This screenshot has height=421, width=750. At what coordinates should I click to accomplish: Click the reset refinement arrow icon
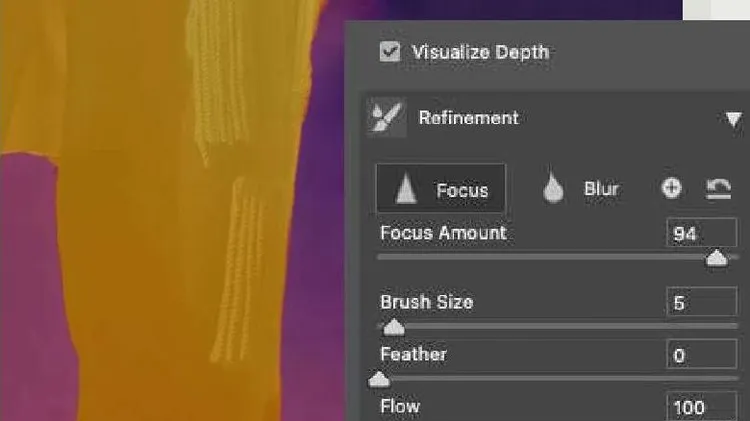[x=718, y=188]
